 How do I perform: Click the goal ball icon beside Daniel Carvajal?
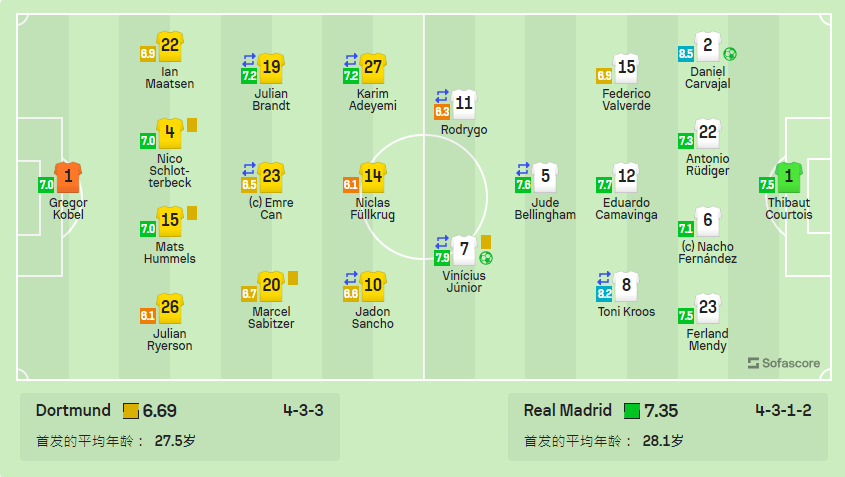pos(730,54)
